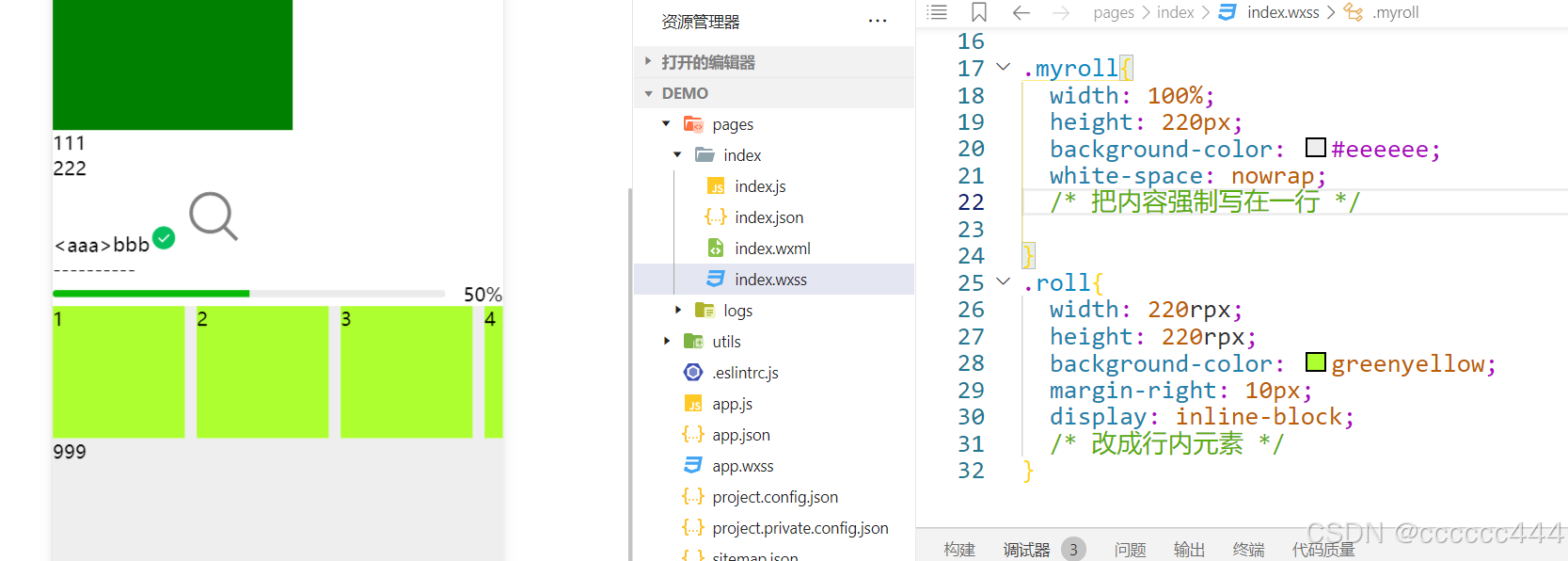The image size is (1568, 561).
Task: Open the 代码质量 panel tab
Action: tap(1323, 550)
